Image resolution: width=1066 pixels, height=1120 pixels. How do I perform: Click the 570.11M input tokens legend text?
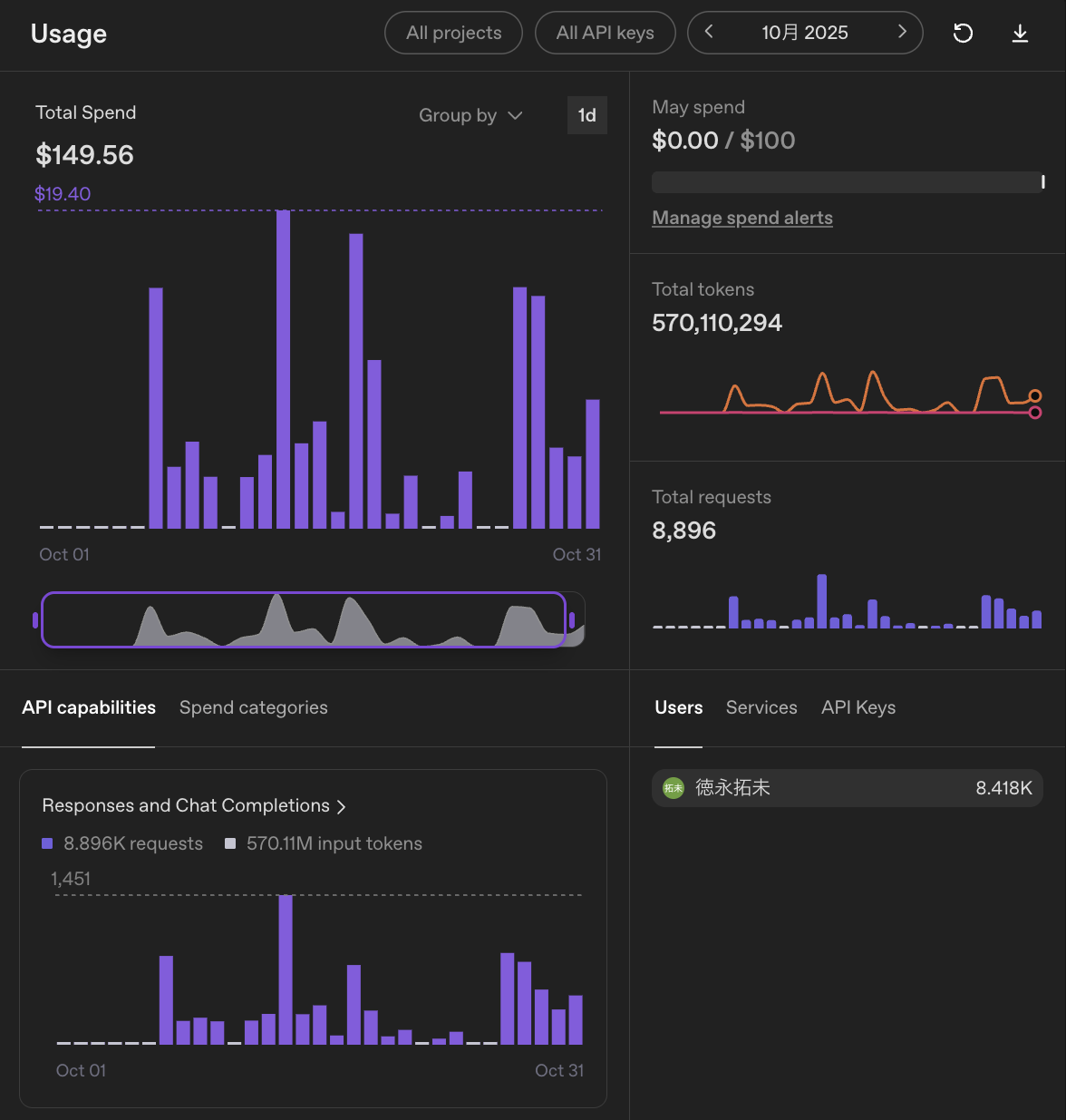click(x=334, y=843)
